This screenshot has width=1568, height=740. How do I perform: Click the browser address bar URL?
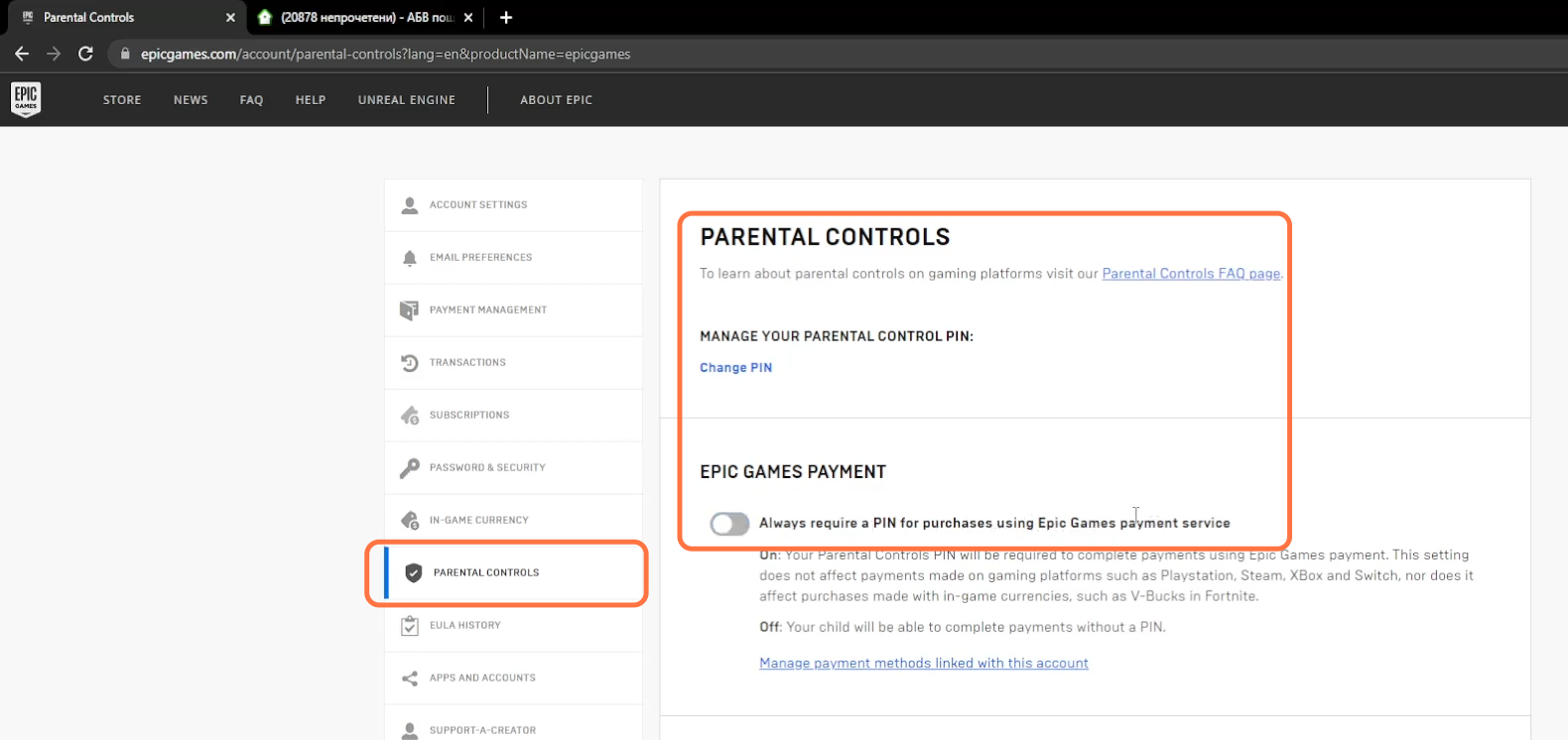(x=385, y=55)
